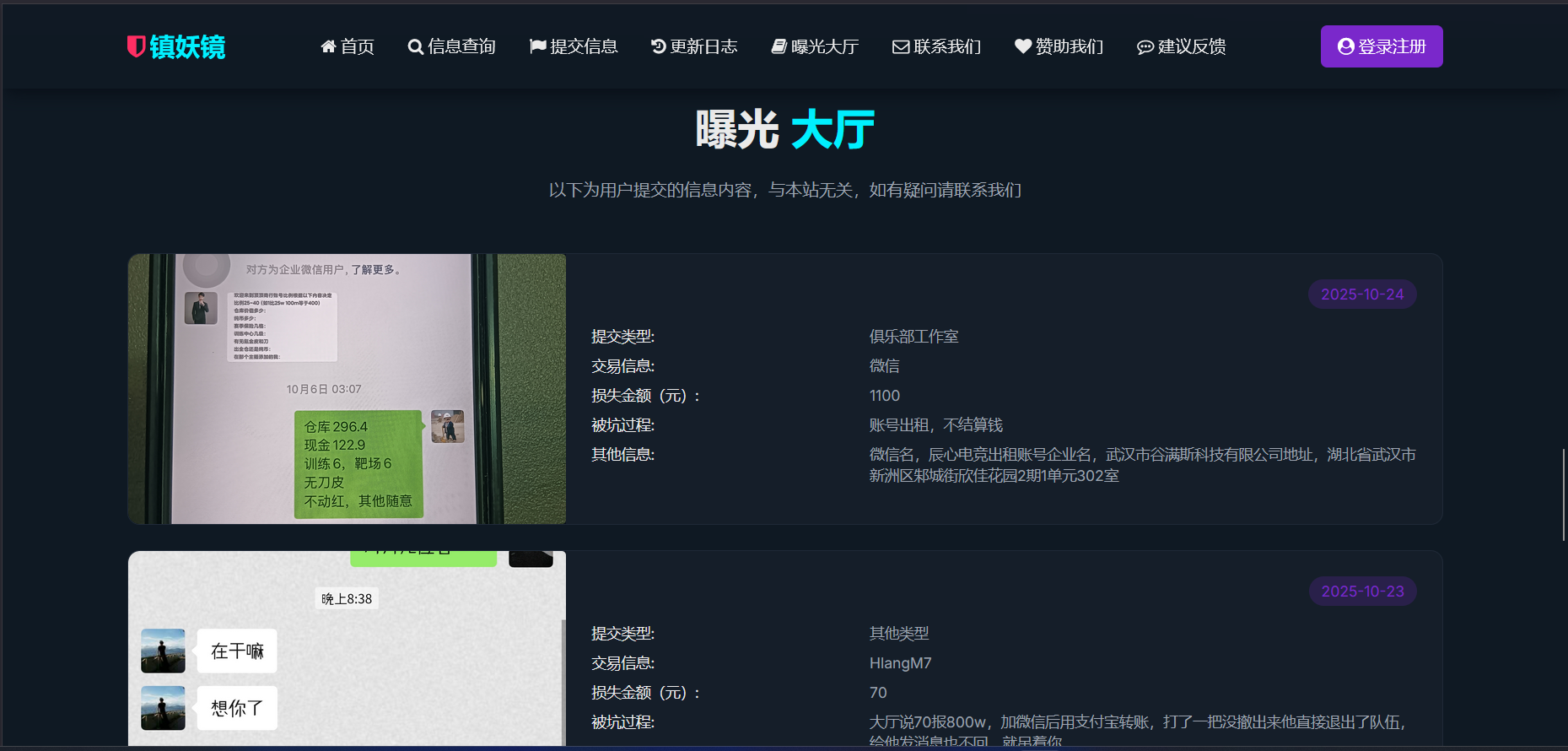Open 联系我们 via its envelope icon
Screen dimensions: 1568x751
901,47
